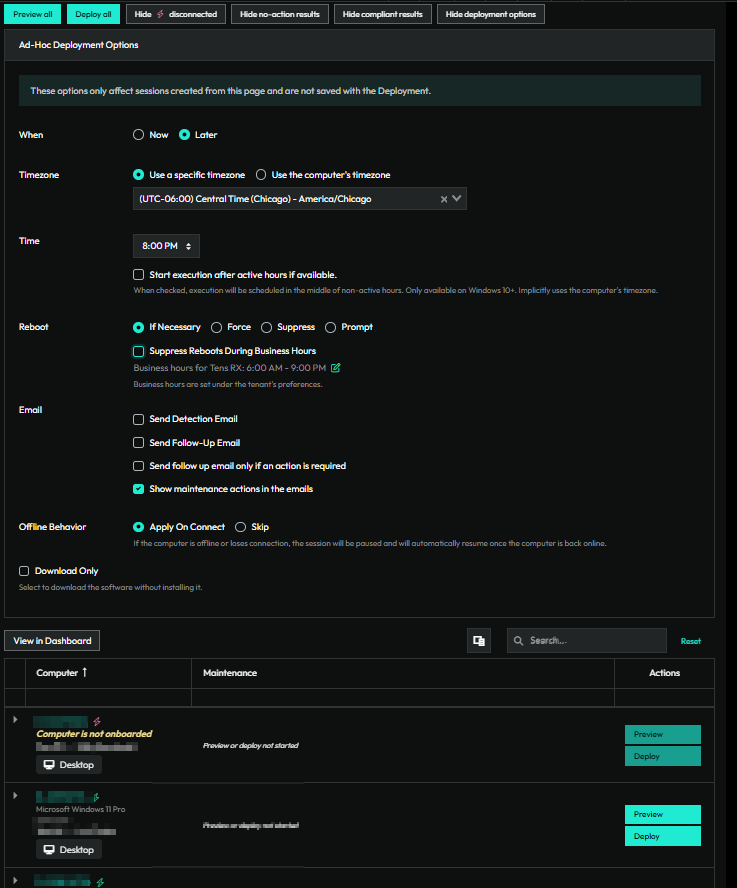Click the Deploy all button
737x888 pixels.
(x=93, y=14)
